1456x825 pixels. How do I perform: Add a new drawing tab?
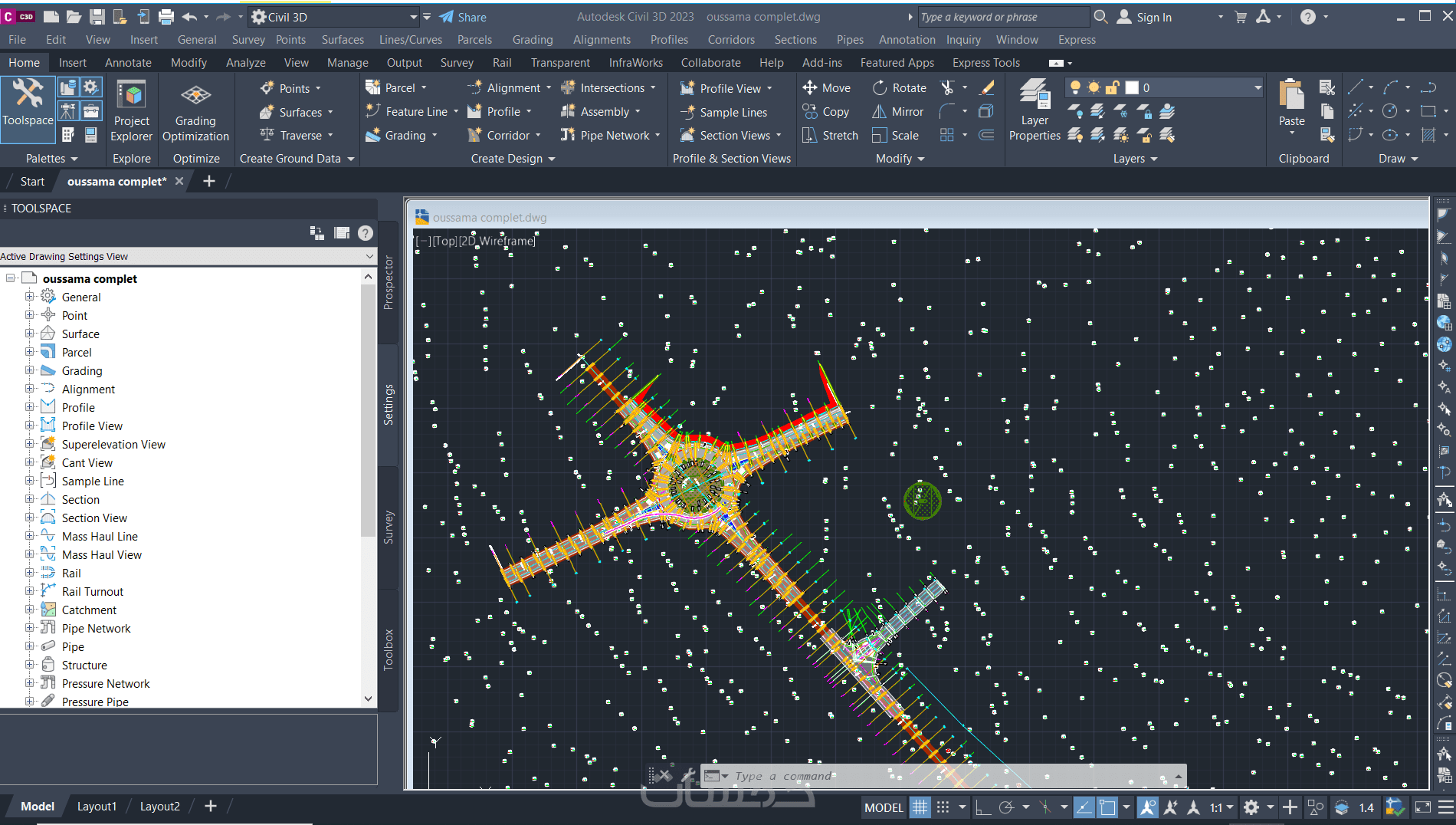[x=208, y=182]
